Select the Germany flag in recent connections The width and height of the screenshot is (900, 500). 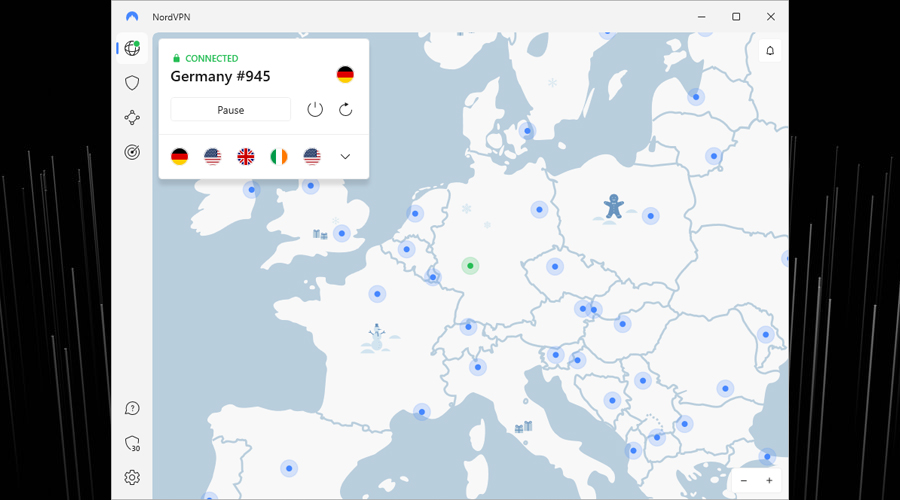point(180,156)
